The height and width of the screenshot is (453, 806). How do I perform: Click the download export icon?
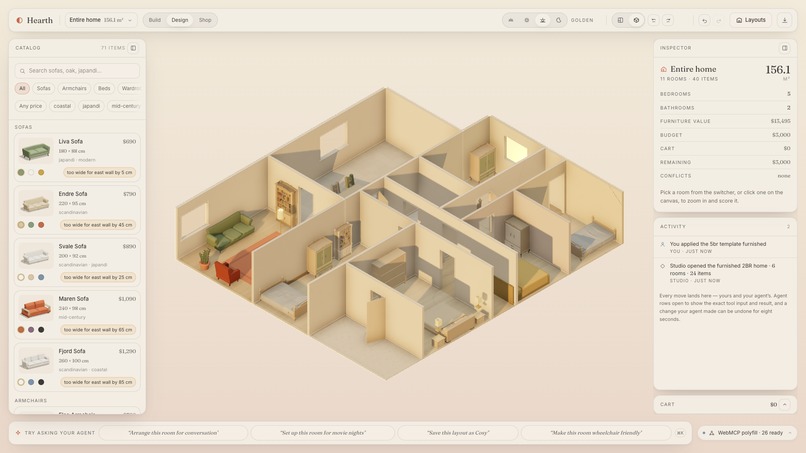click(784, 20)
